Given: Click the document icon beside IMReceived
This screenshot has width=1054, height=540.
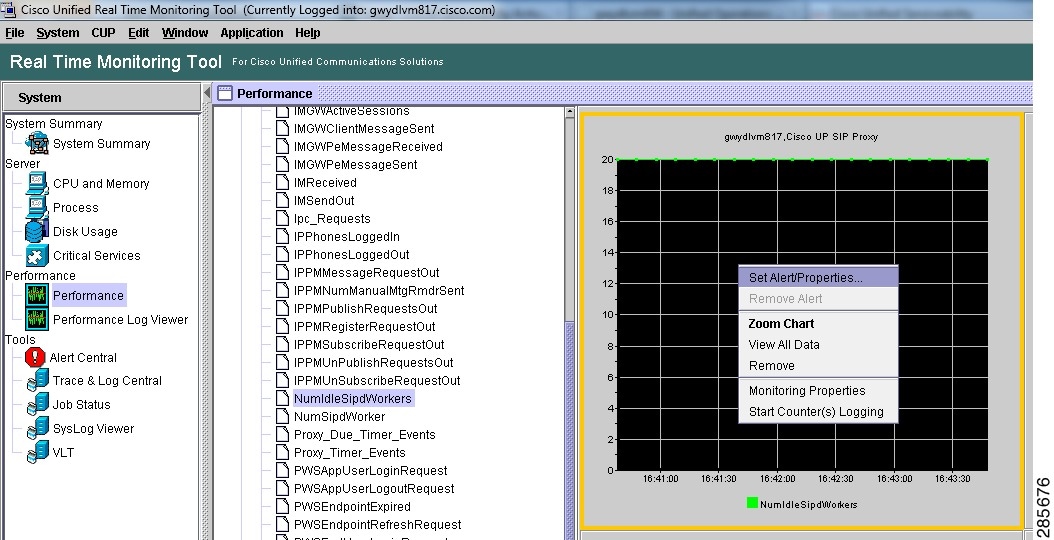Looking at the screenshot, I should click(283, 182).
